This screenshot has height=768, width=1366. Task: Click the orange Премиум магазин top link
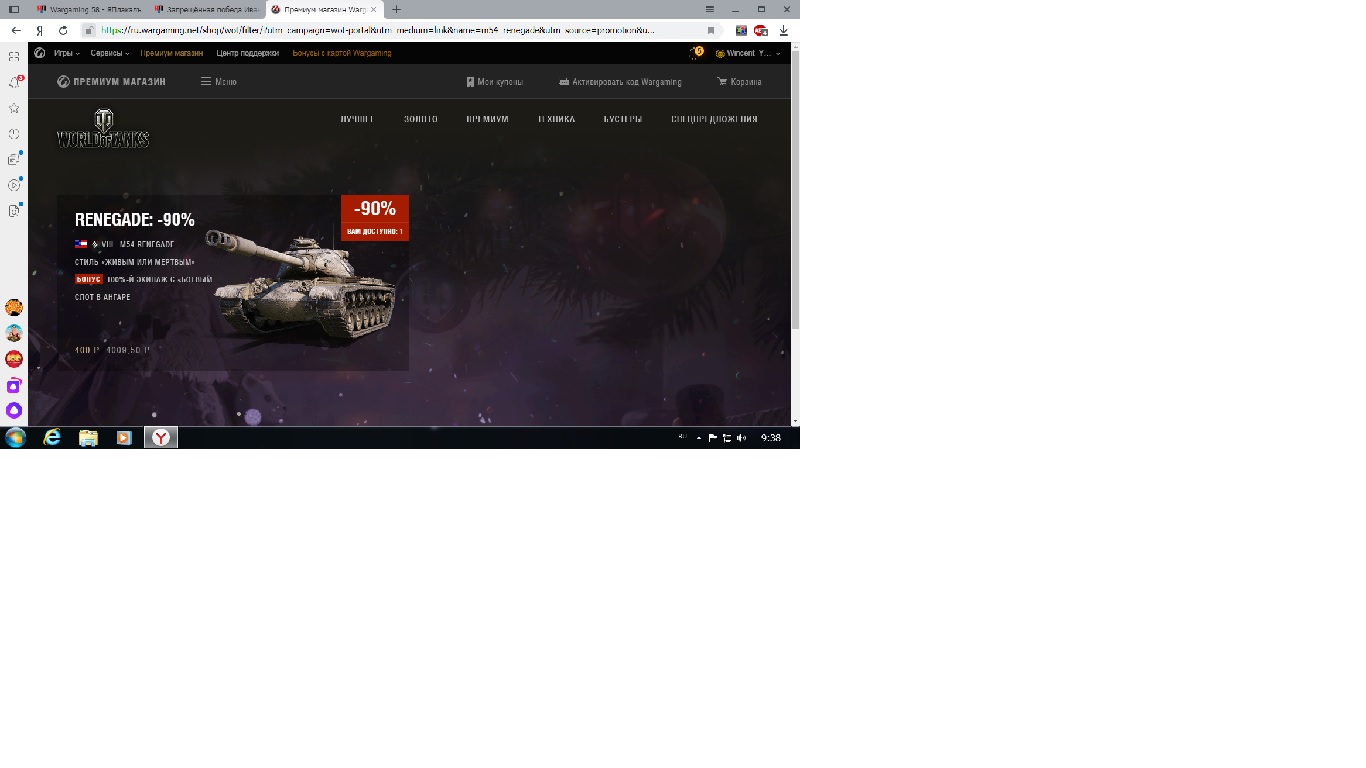pos(172,53)
